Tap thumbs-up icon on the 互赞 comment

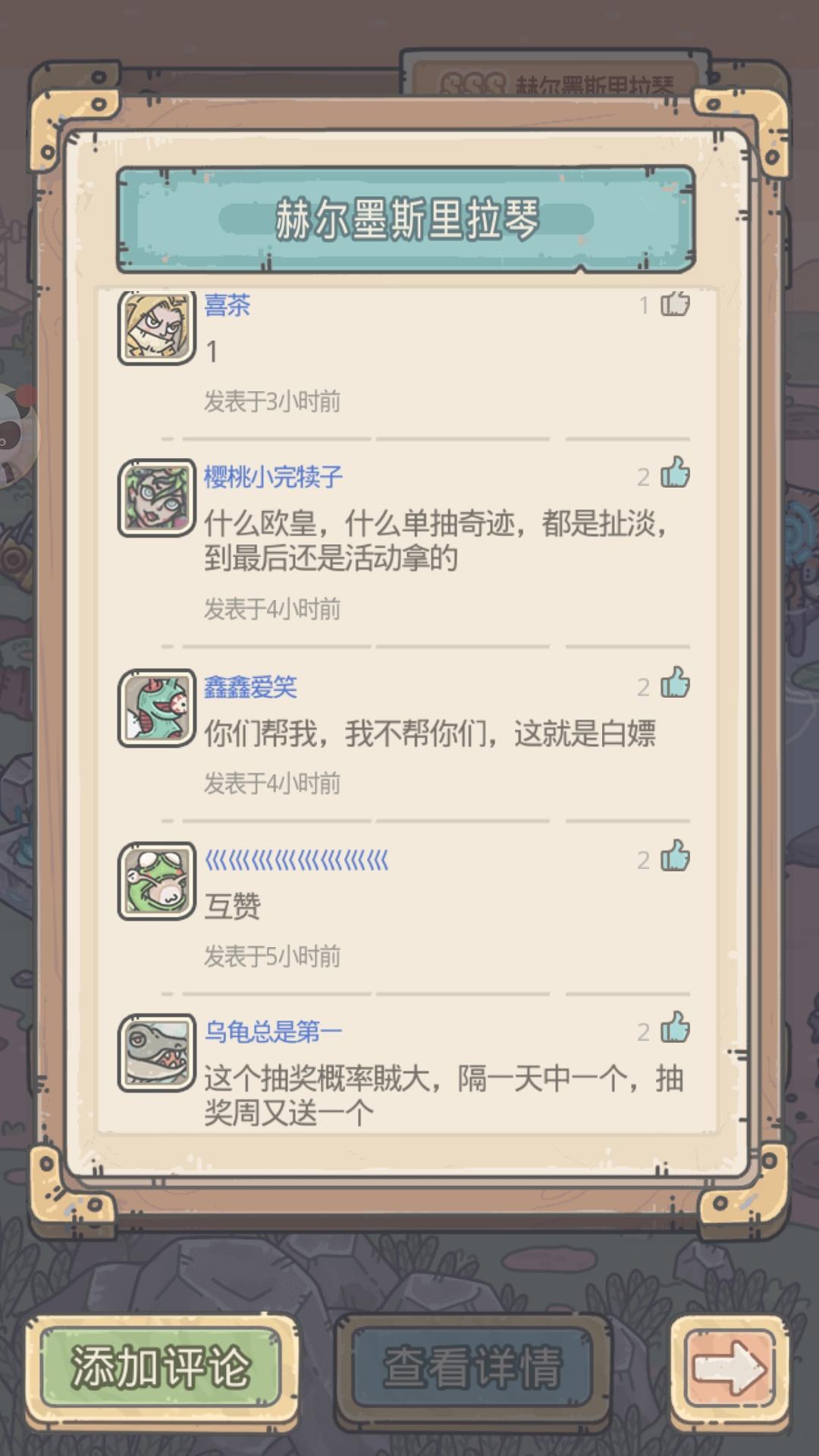pyautogui.click(x=674, y=856)
